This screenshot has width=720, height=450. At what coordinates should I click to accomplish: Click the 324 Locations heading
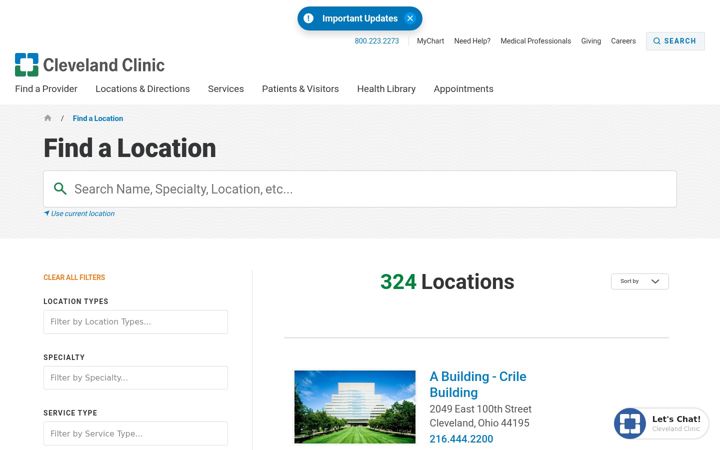click(447, 281)
